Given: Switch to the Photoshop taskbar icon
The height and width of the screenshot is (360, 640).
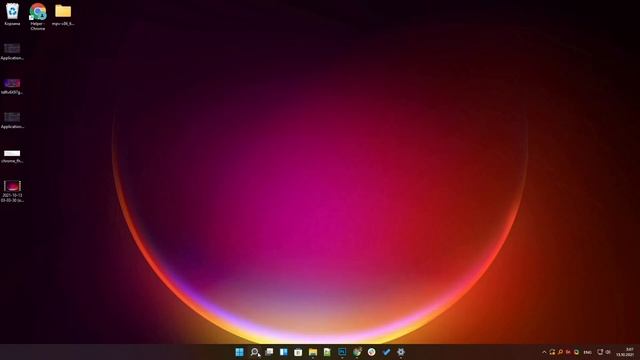Looking at the screenshot, I should (x=342, y=352).
